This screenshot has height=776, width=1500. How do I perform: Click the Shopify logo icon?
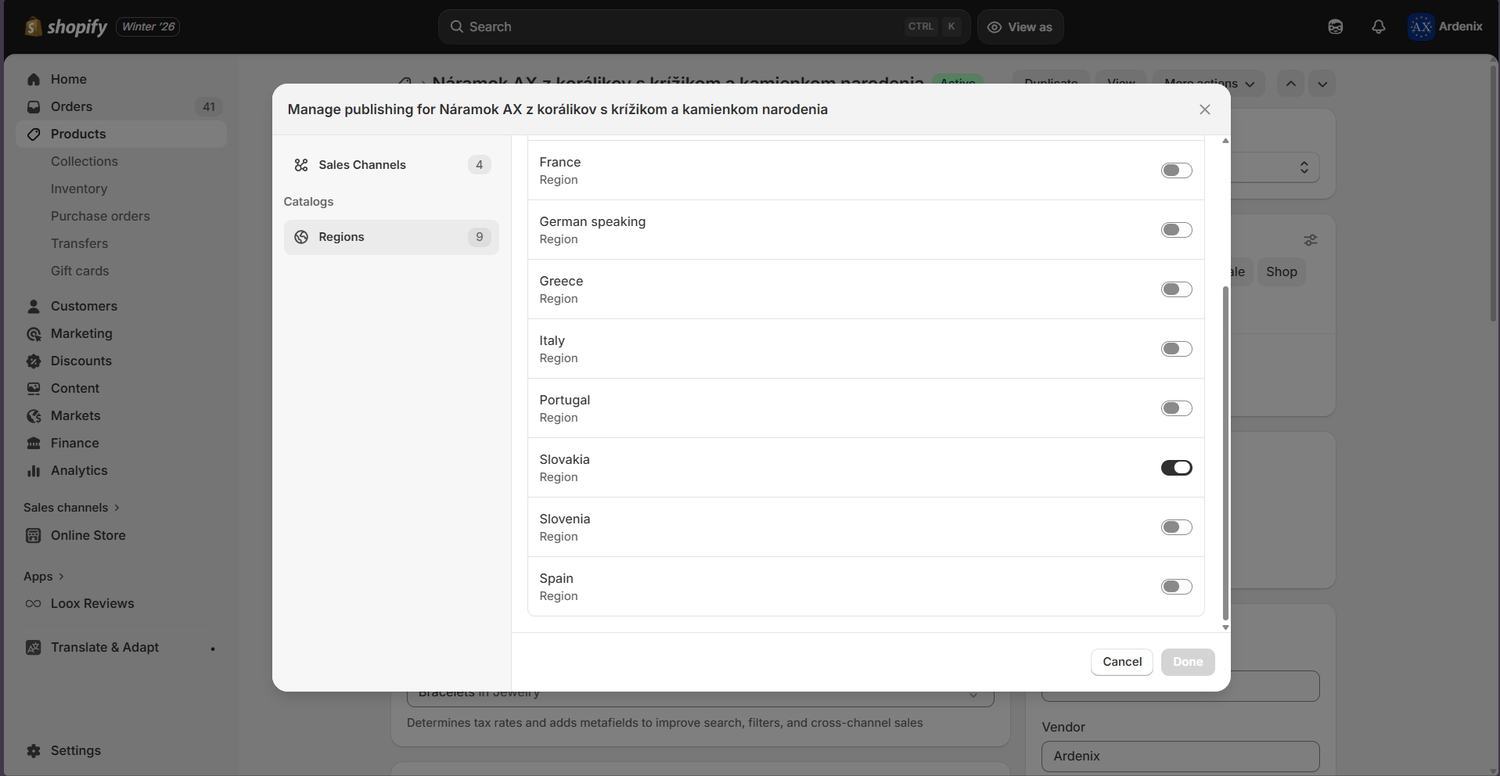point(33,27)
